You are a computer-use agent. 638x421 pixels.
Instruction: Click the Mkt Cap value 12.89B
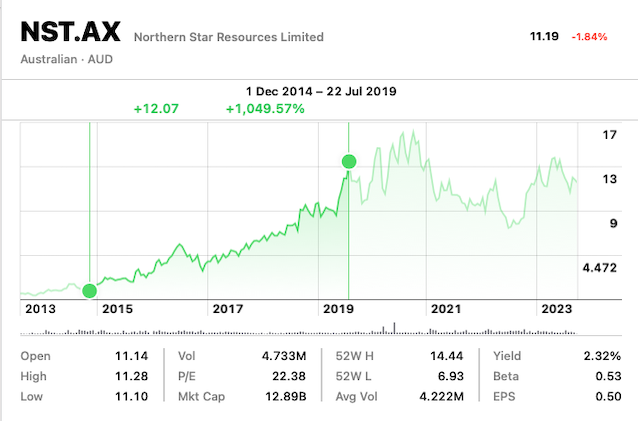pyautogui.click(x=285, y=396)
